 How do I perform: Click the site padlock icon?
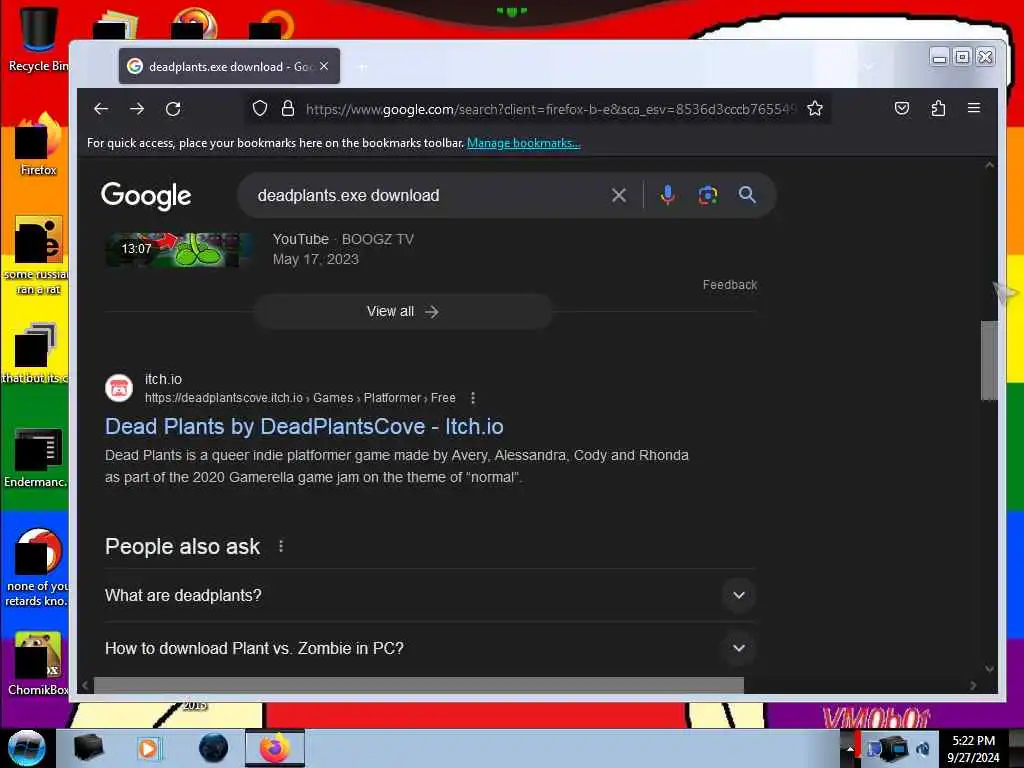click(x=287, y=108)
